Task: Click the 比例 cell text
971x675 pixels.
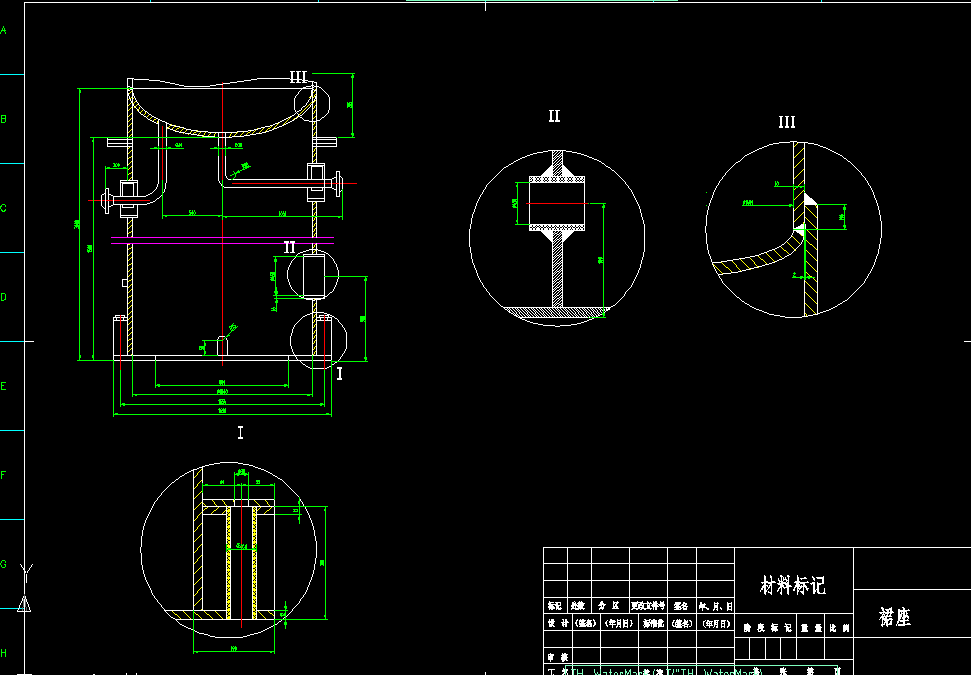Action: click(x=840, y=628)
